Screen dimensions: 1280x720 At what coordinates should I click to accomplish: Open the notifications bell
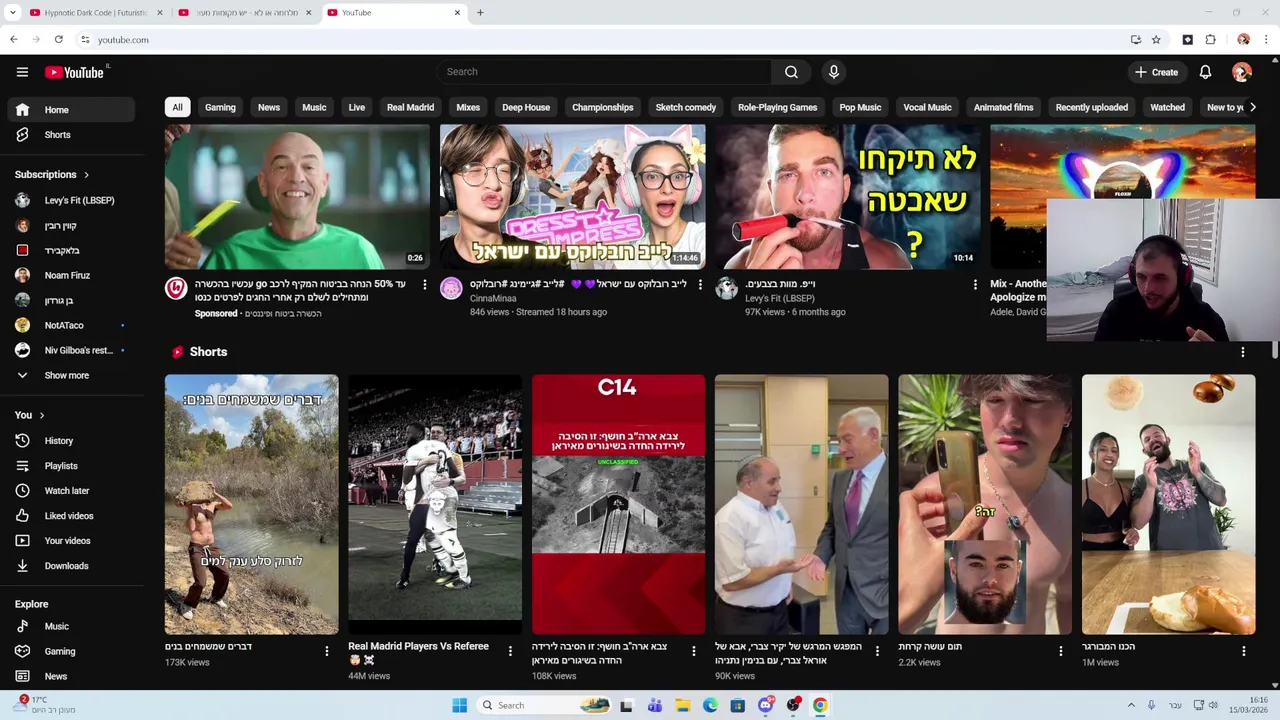1205,72
